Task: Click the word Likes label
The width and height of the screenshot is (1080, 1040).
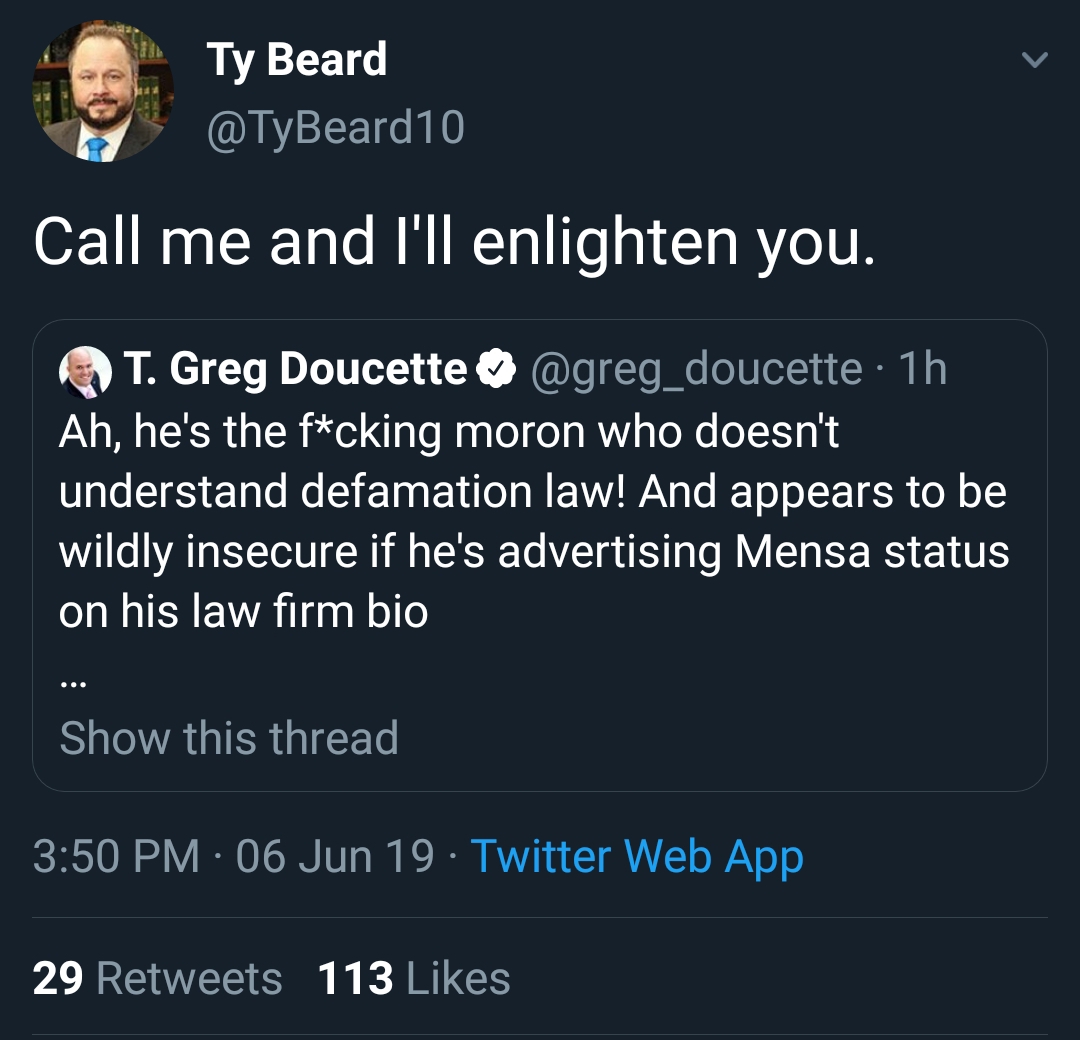Action: tap(458, 978)
